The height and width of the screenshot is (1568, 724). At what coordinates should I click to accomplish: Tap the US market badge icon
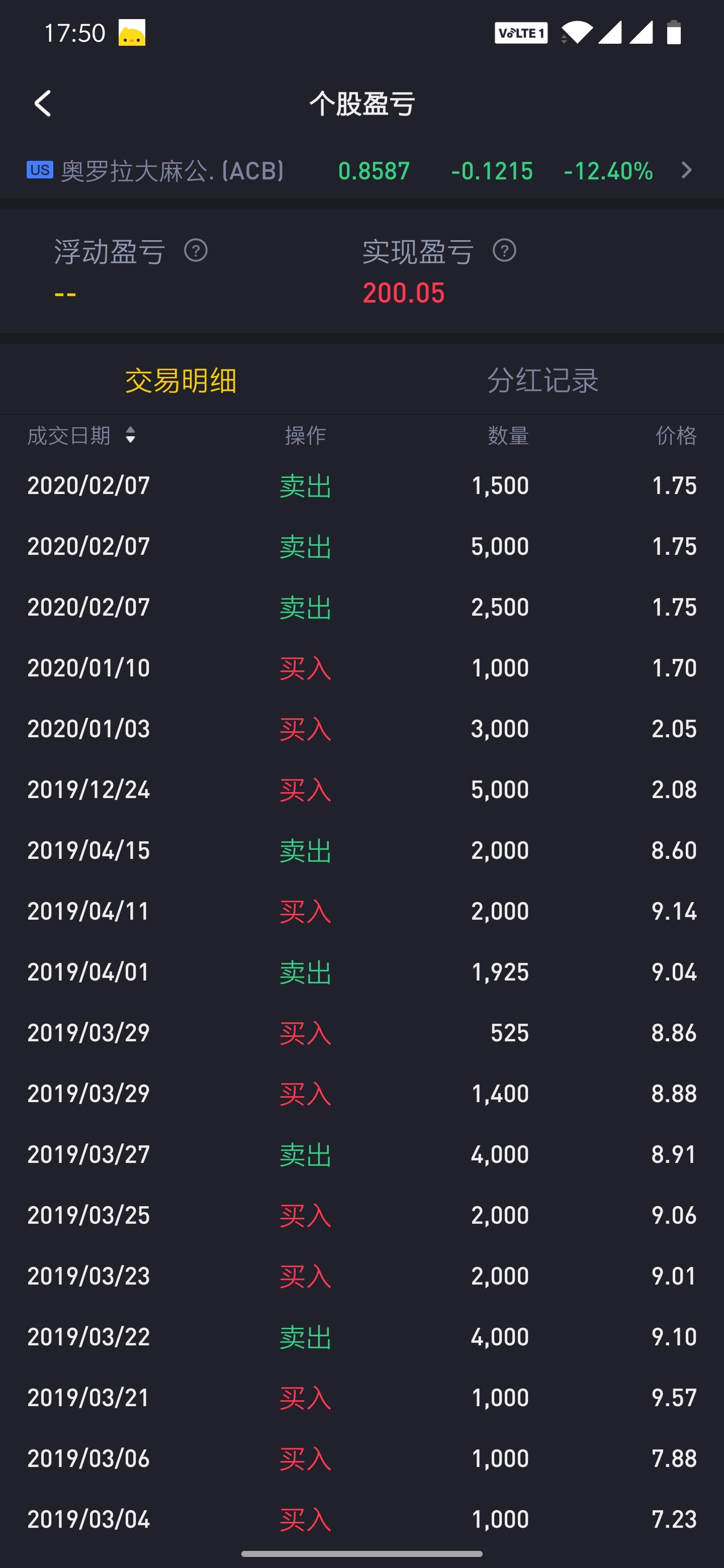click(40, 170)
